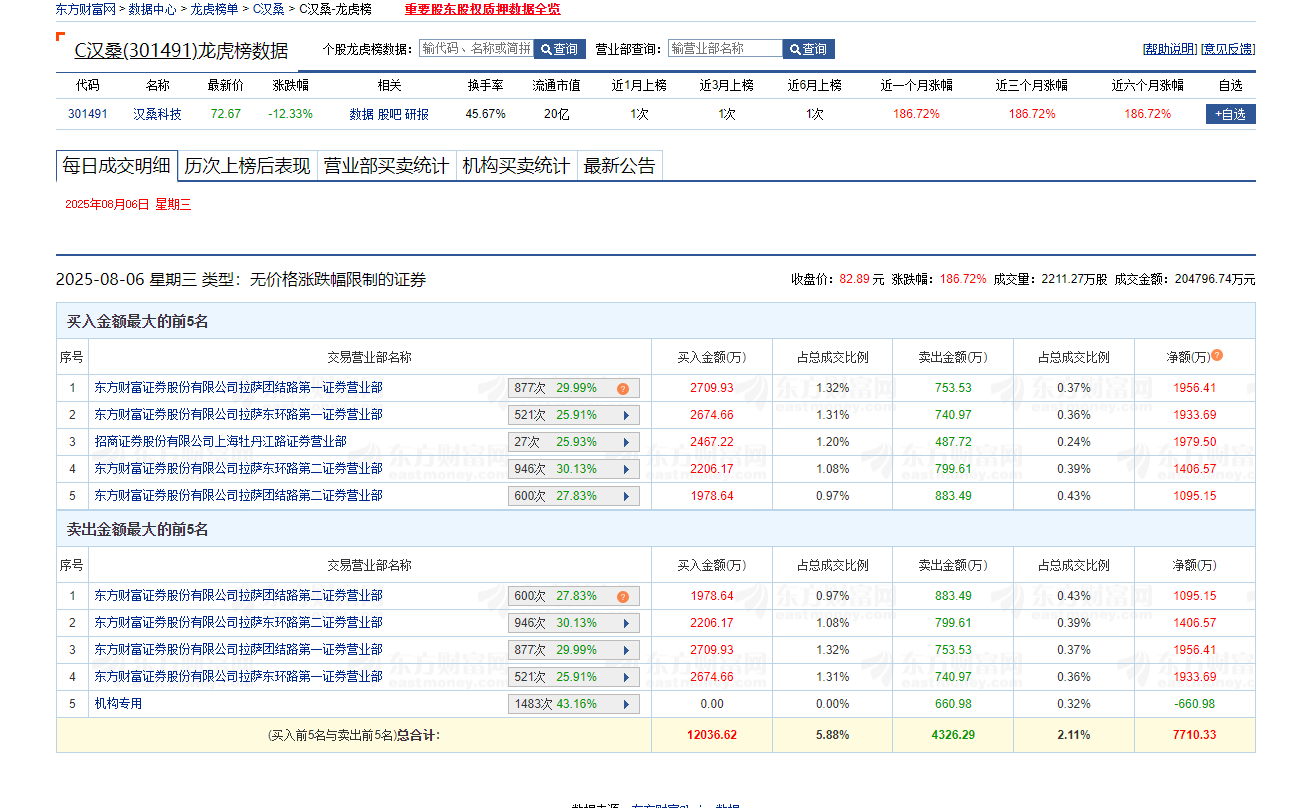Image resolution: width=1304 pixels, height=808 pixels.
Task: Open 拉萨东环路第一证券营业部 in the sell table
Action: (238, 677)
